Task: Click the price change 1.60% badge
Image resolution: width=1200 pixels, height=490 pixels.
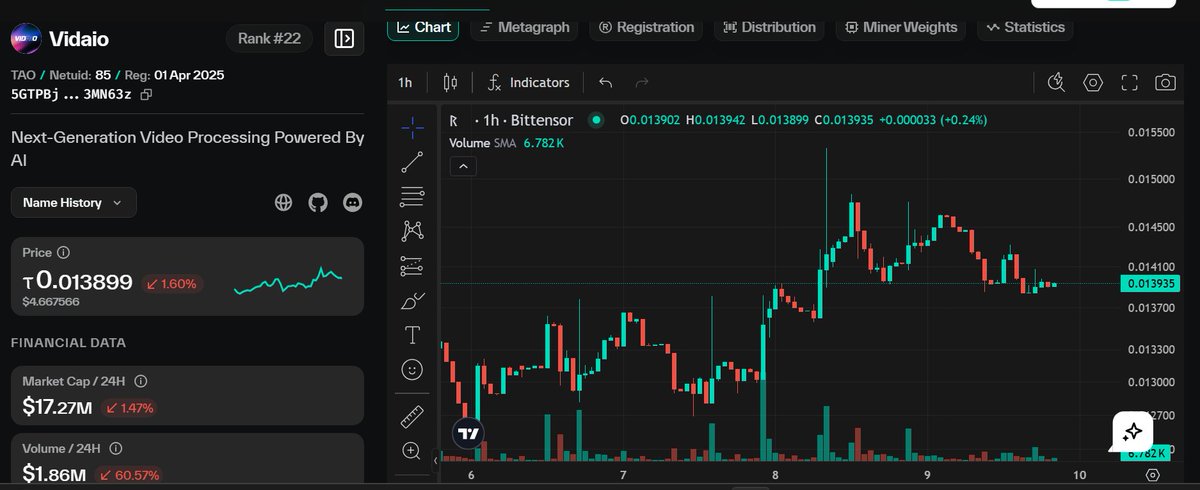Action: click(172, 283)
